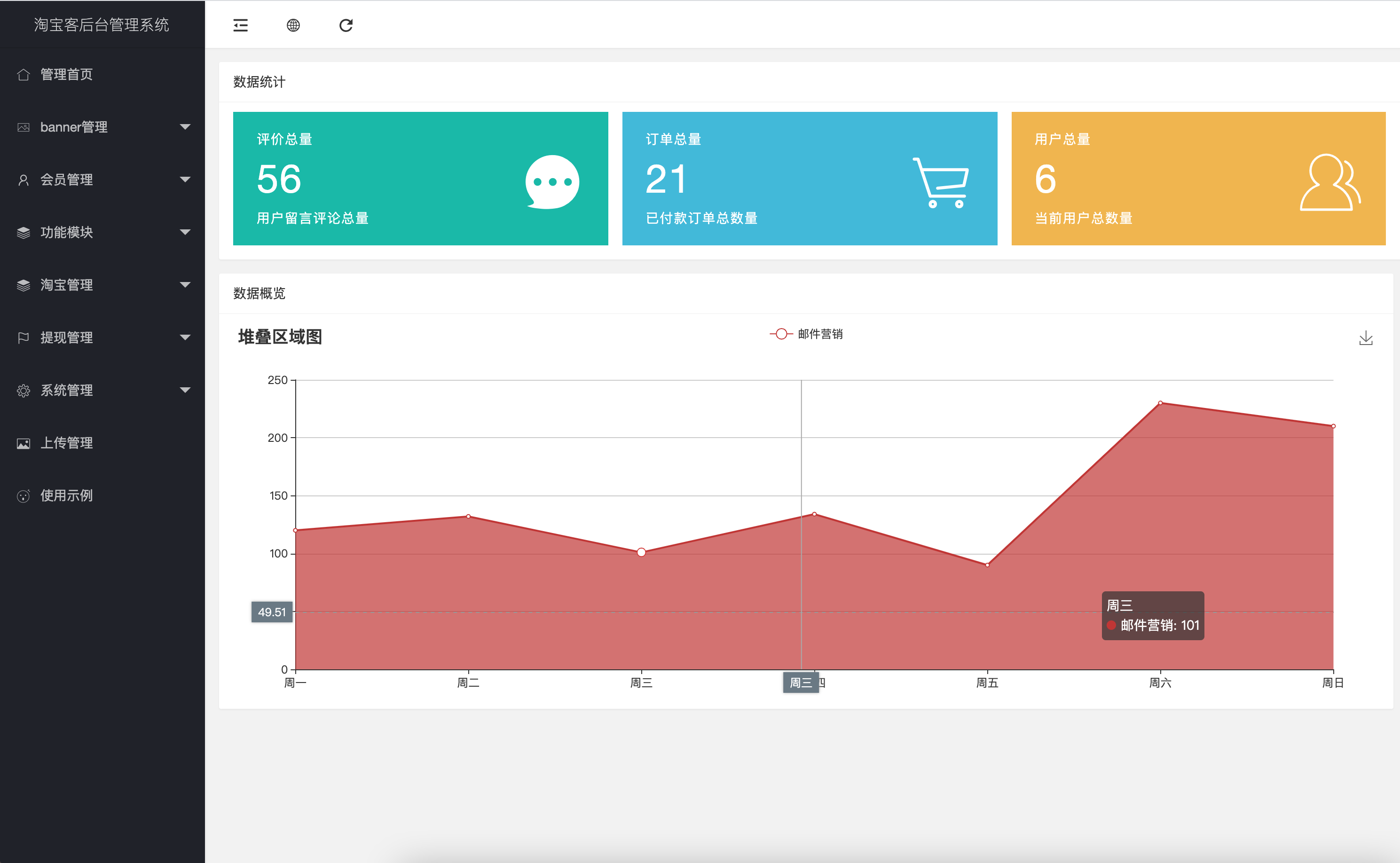
Task: Open the 使用示例 menu item
Action: (x=66, y=495)
